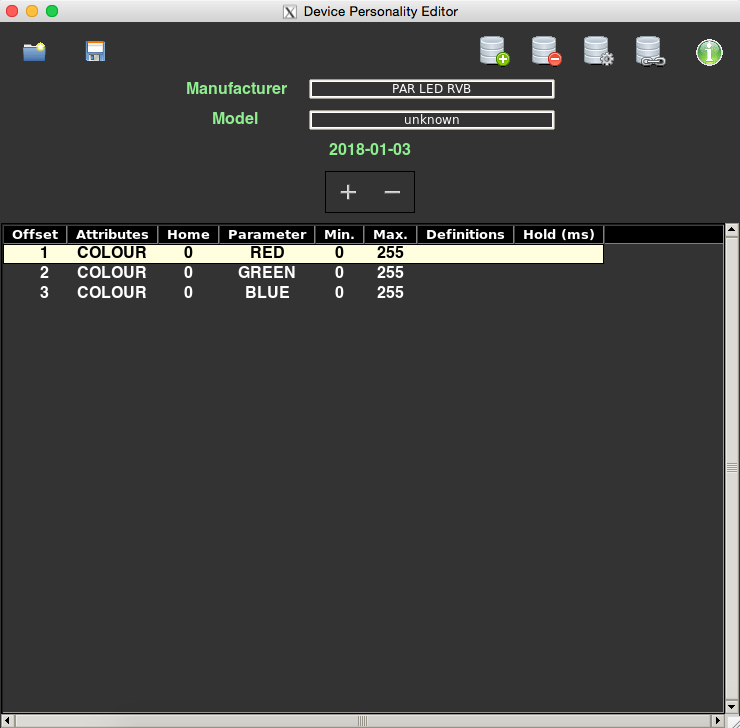This screenshot has height=728, width=740.
Task: Open the database settings gear icon
Action: (x=598, y=51)
